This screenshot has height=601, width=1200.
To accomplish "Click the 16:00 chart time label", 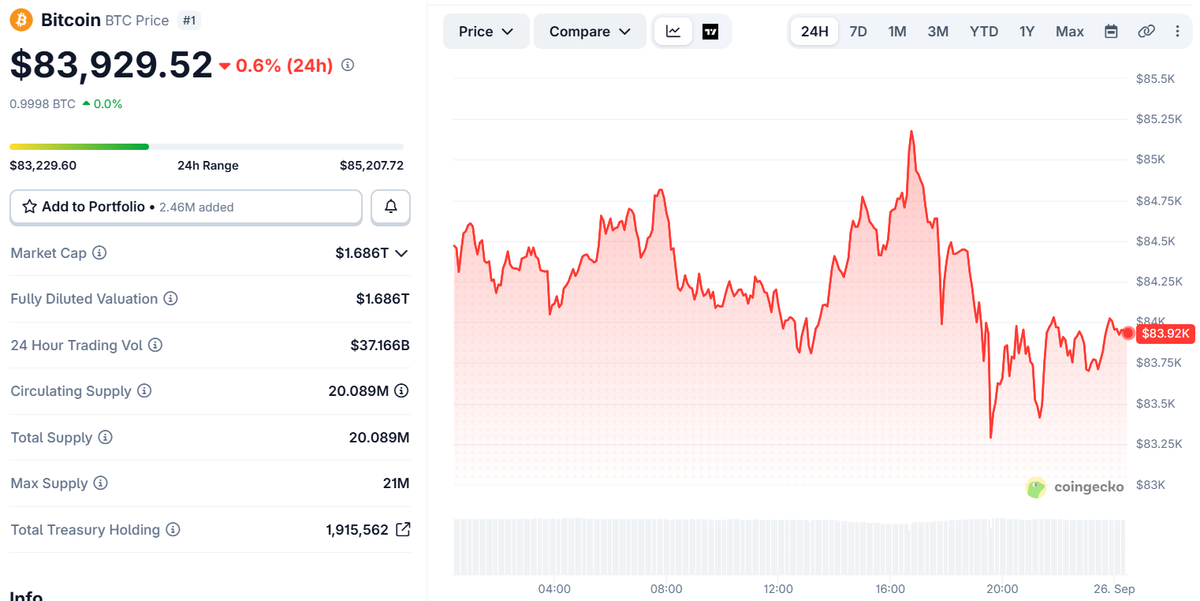I will click(890, 589).
